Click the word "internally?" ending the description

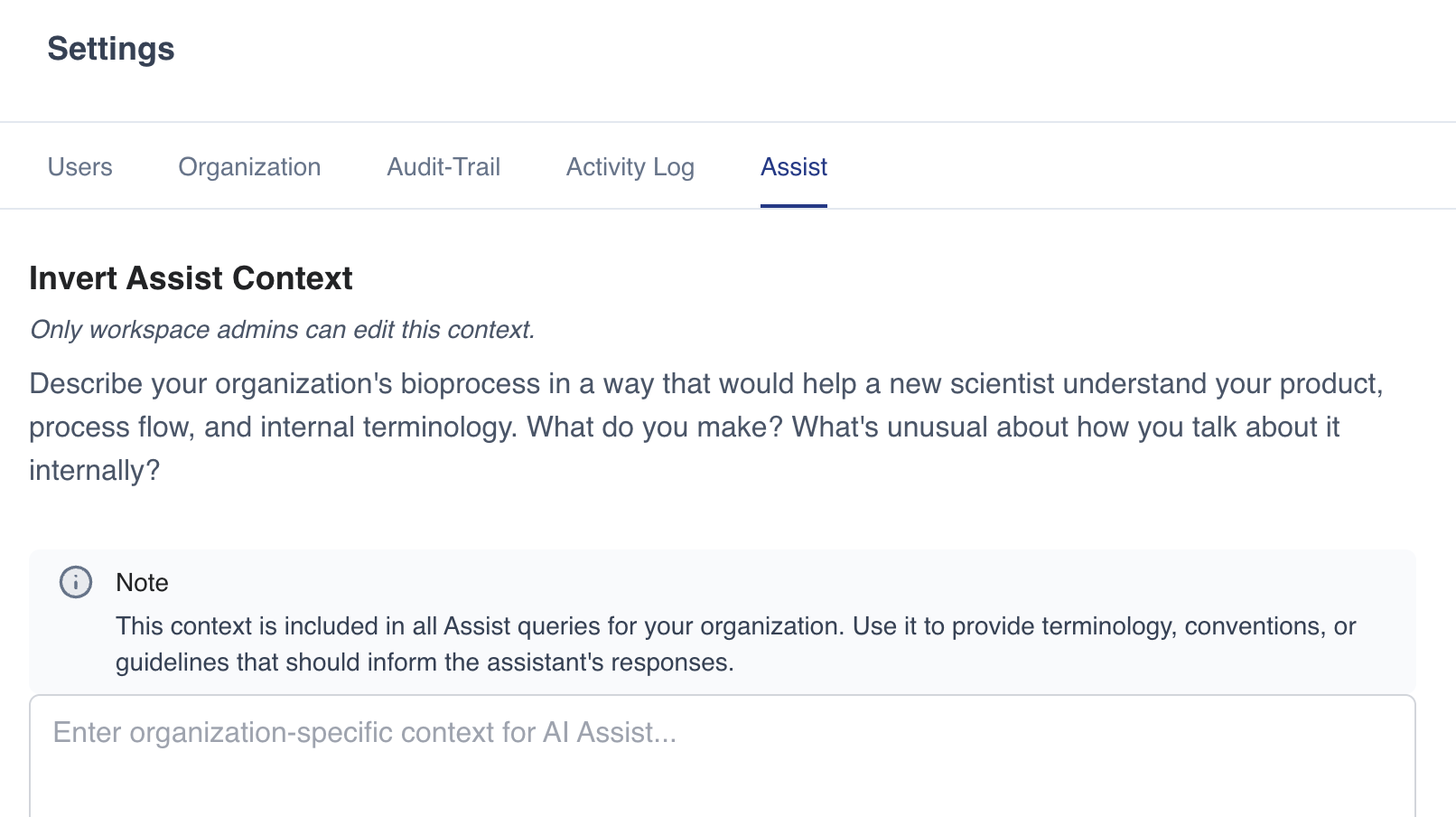(94, 471)
